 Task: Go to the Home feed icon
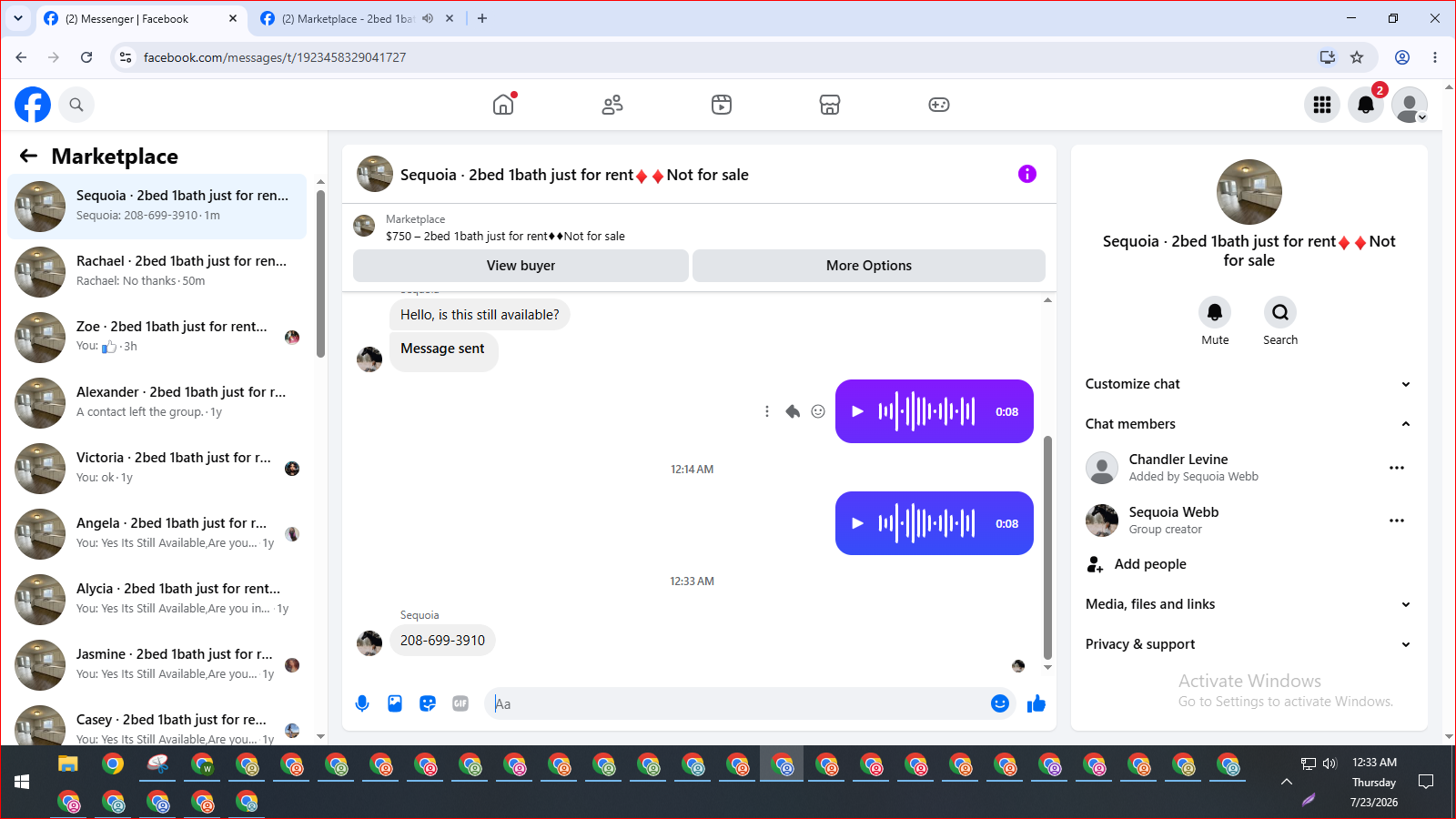[503, 105]
